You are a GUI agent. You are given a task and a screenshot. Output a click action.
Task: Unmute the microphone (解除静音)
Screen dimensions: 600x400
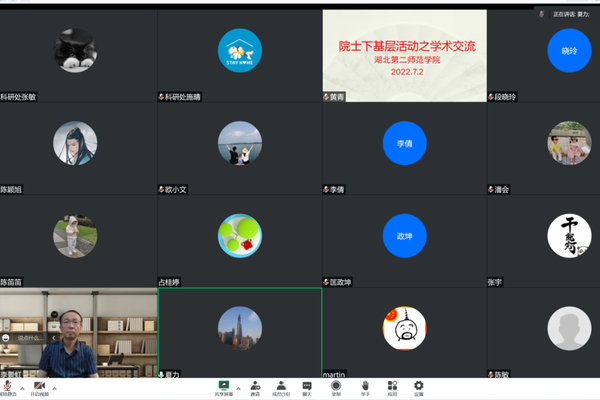(x=8, y=387)
